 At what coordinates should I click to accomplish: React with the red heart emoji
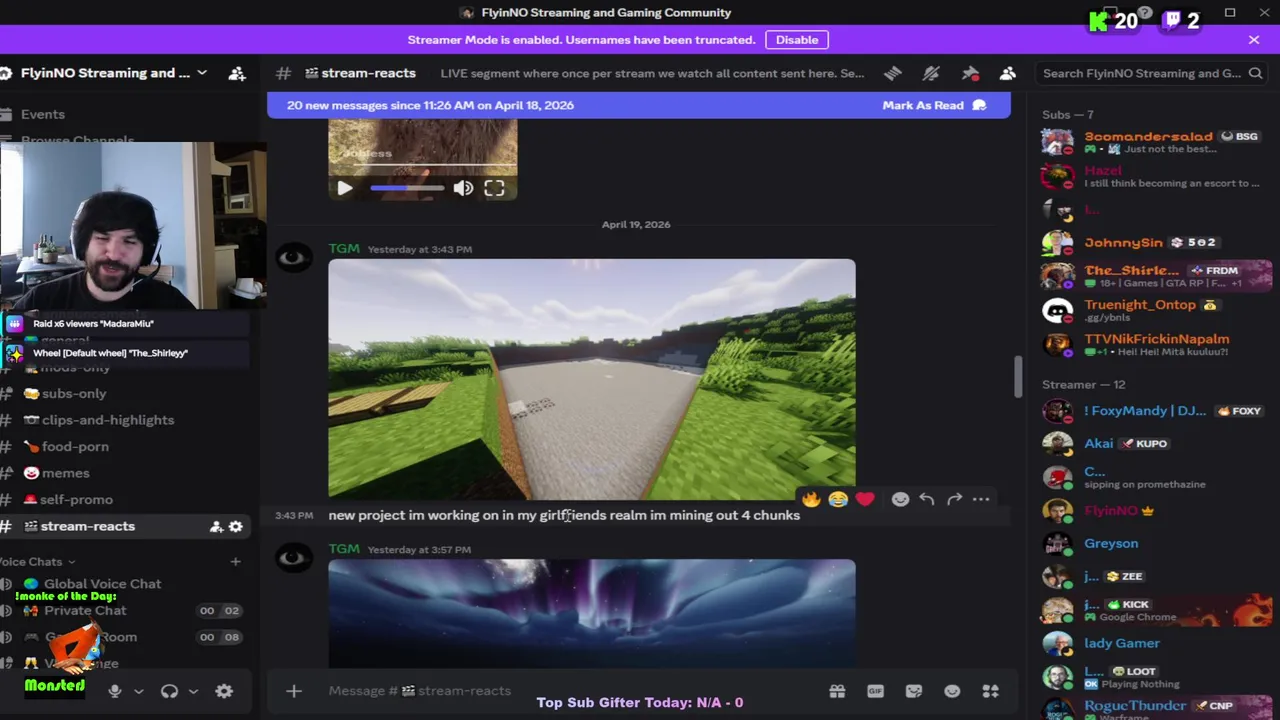click(865, 499)
